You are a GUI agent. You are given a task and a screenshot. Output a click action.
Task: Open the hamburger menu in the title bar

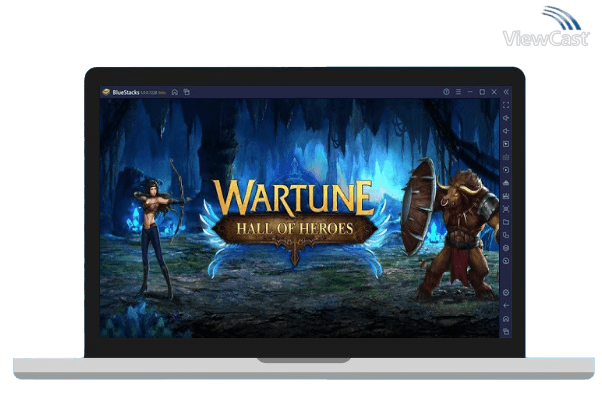coord(458,92)
